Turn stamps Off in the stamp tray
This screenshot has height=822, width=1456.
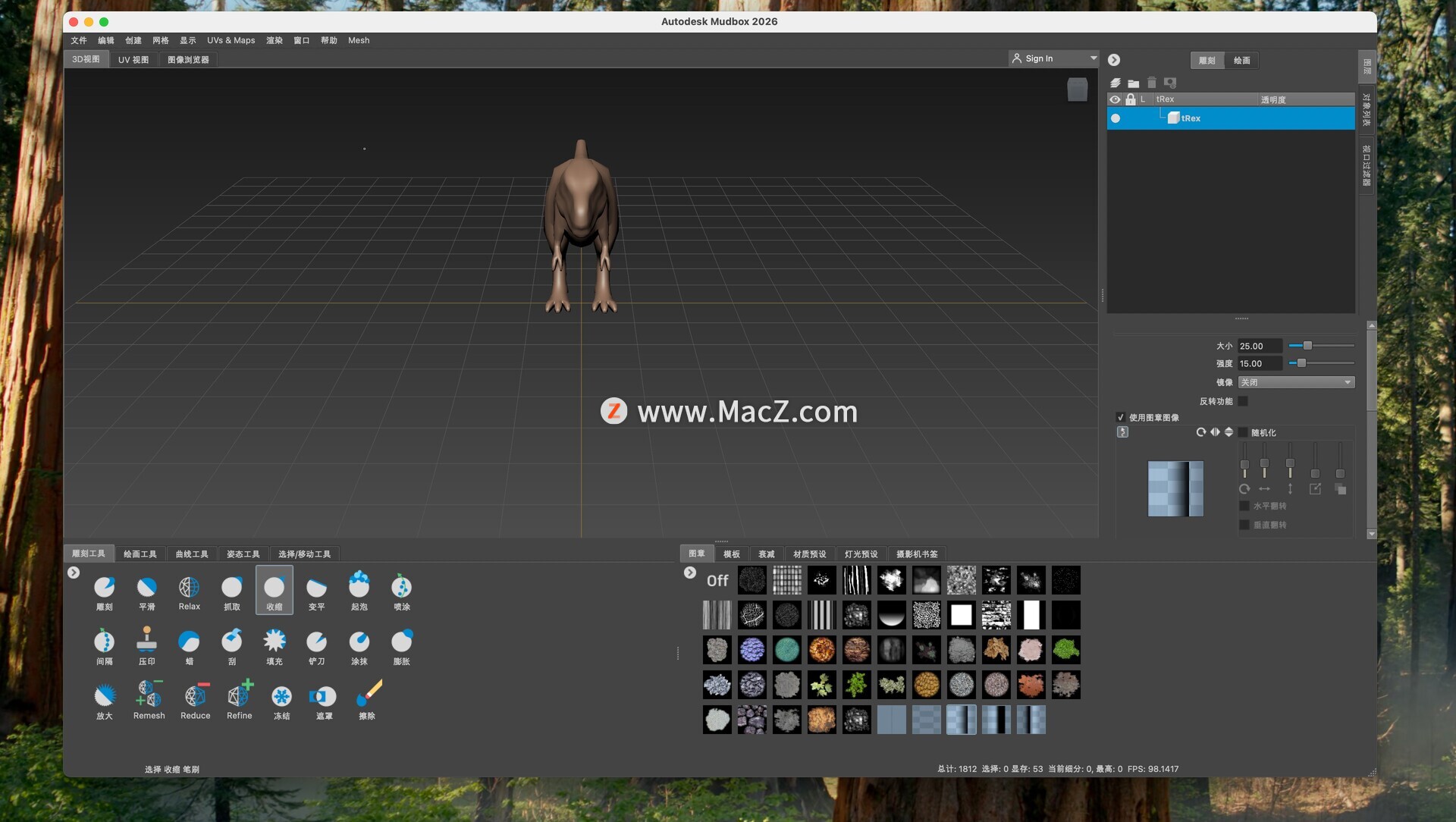pos(717,581)
